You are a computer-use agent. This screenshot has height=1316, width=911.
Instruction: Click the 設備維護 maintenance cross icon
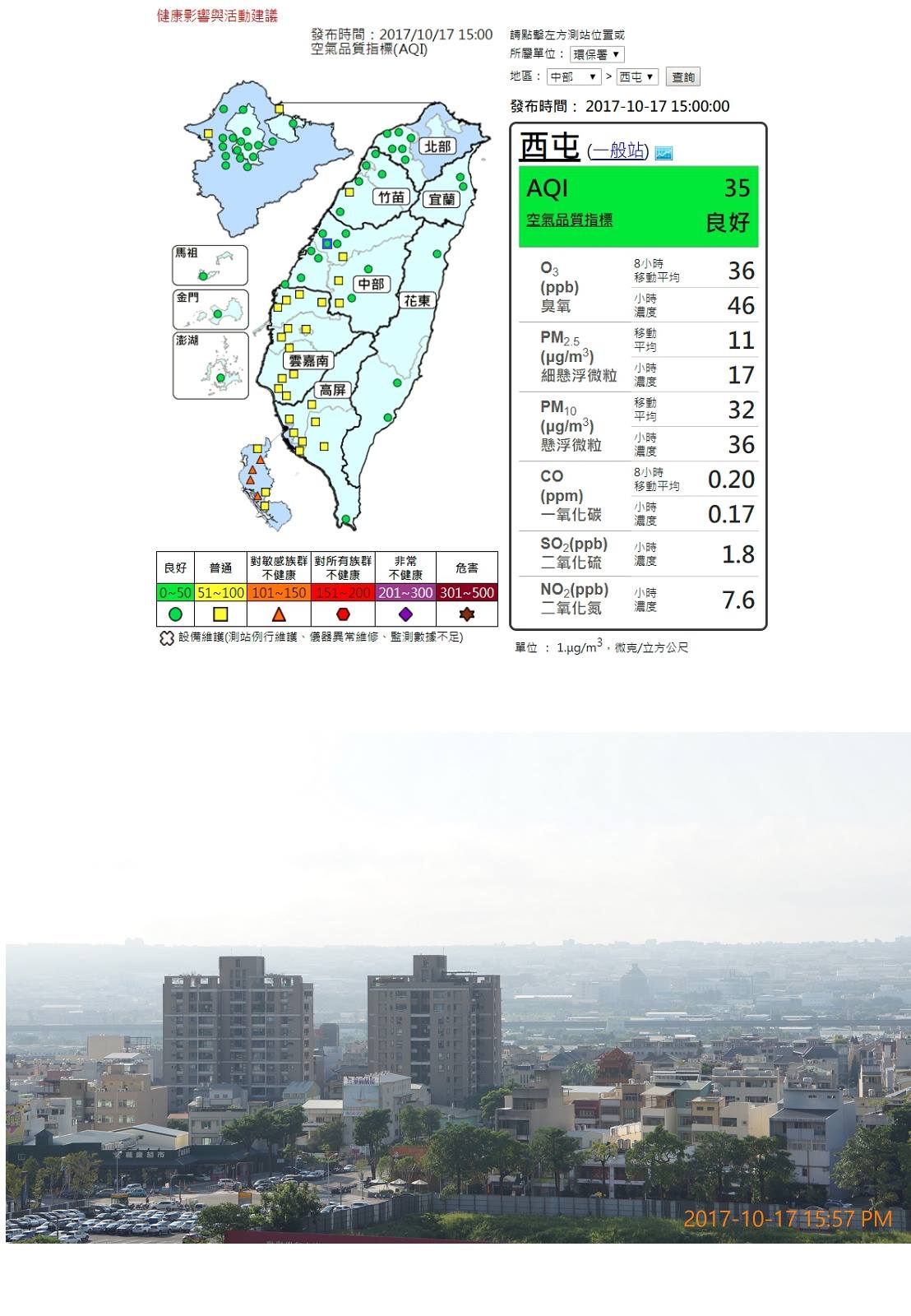(x=166, y=638)
